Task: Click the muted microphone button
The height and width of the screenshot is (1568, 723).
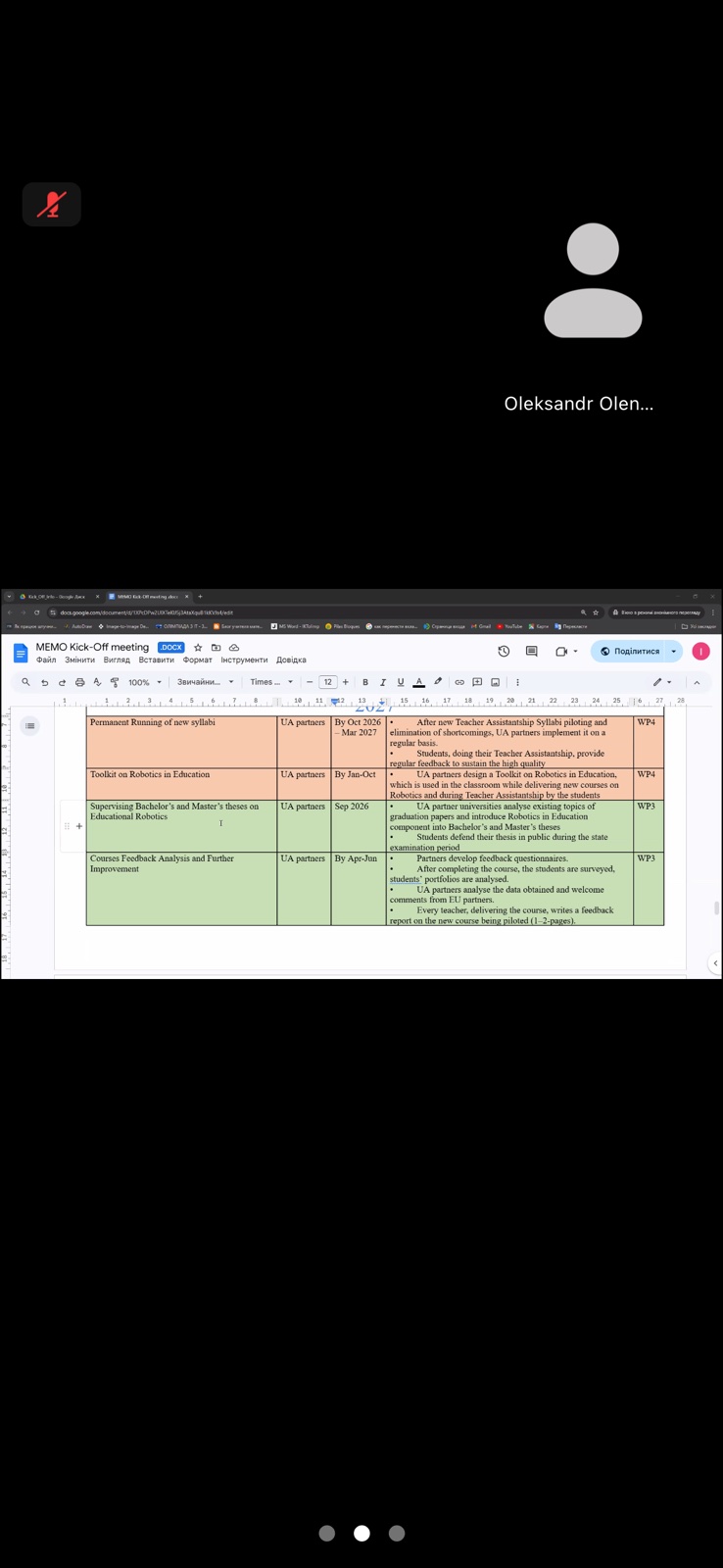Action: click(x=51, y=204)
